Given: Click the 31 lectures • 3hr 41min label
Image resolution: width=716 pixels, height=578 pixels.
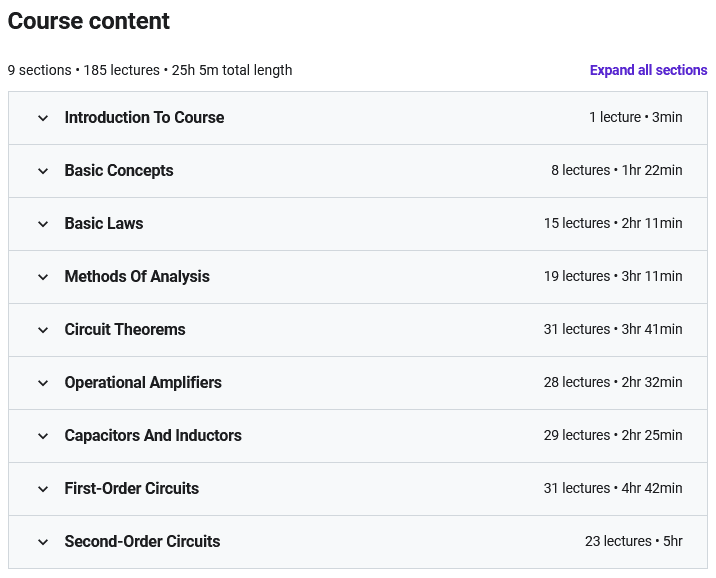Looking at the screenshot, I should (x=613, y=330).
